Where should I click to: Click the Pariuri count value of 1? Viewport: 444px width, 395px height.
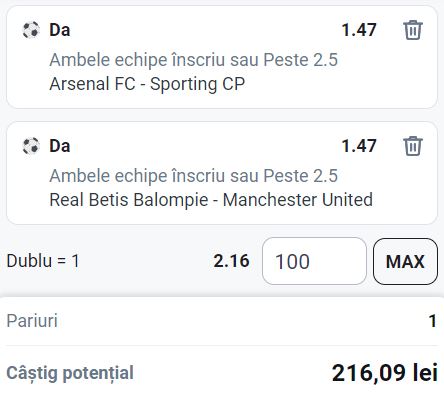click(x=433, y=321)
